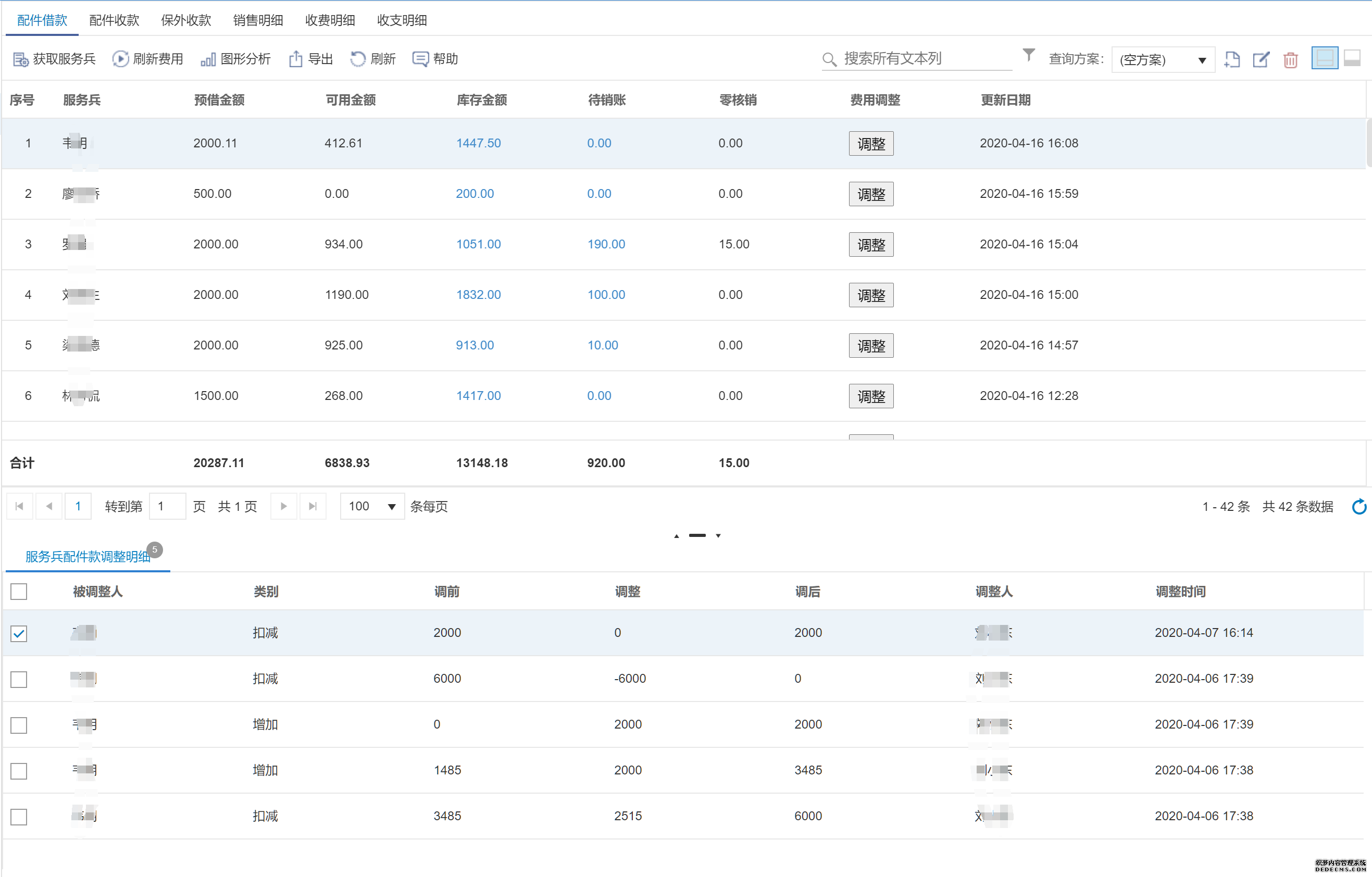Screen dimensions: 1372x877
Task: Click 零核销 column header
Action: coord(738,100)
